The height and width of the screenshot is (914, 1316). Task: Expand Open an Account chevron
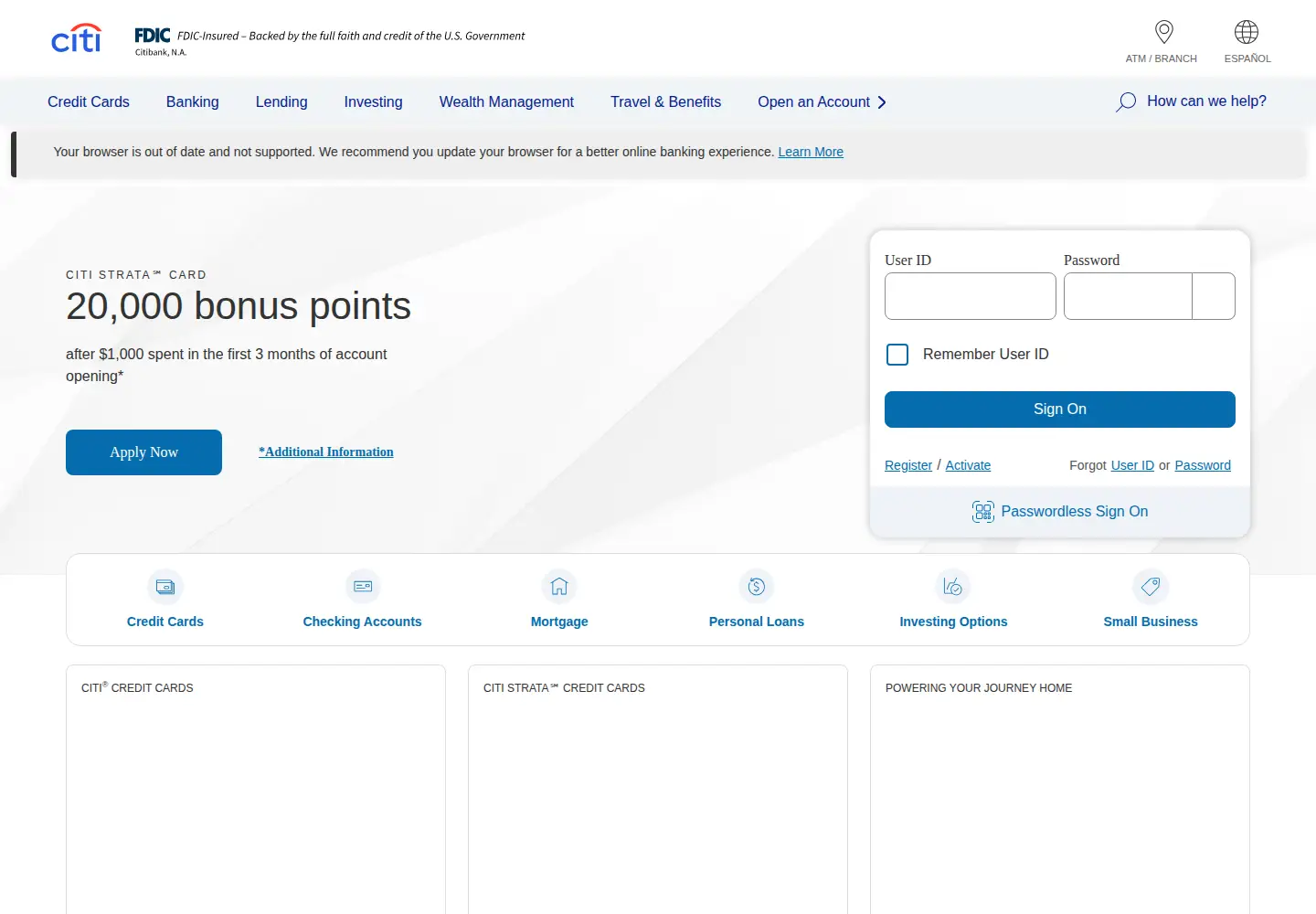click(x=882, y=102)
